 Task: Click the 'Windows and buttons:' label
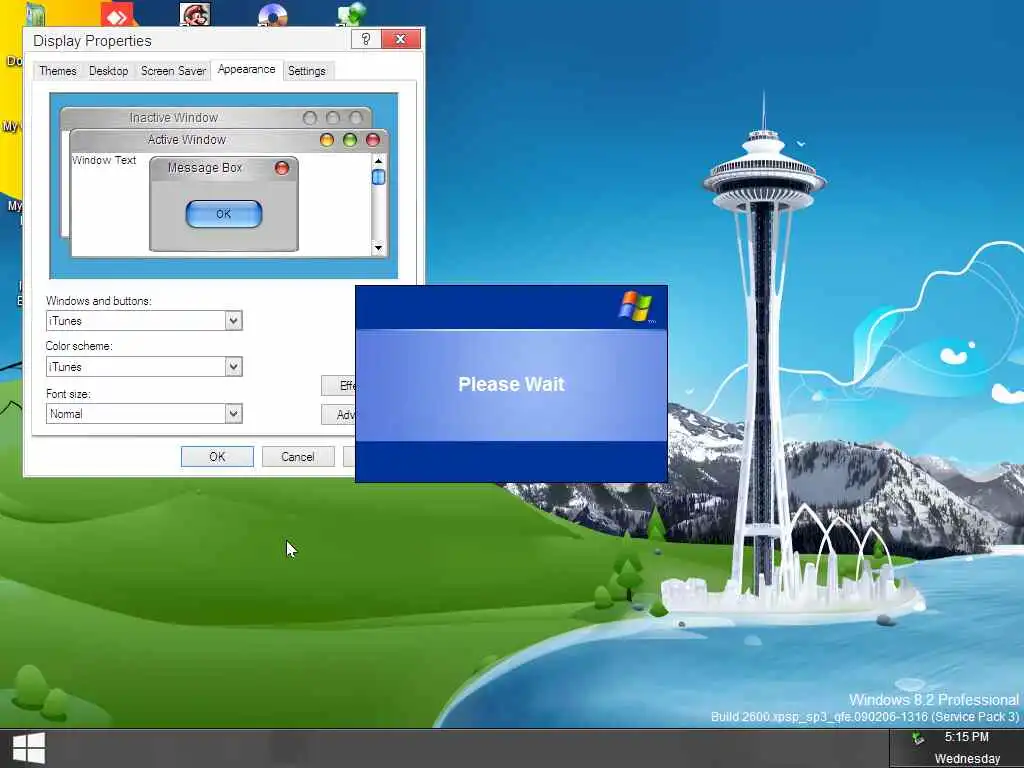(99, 301)
